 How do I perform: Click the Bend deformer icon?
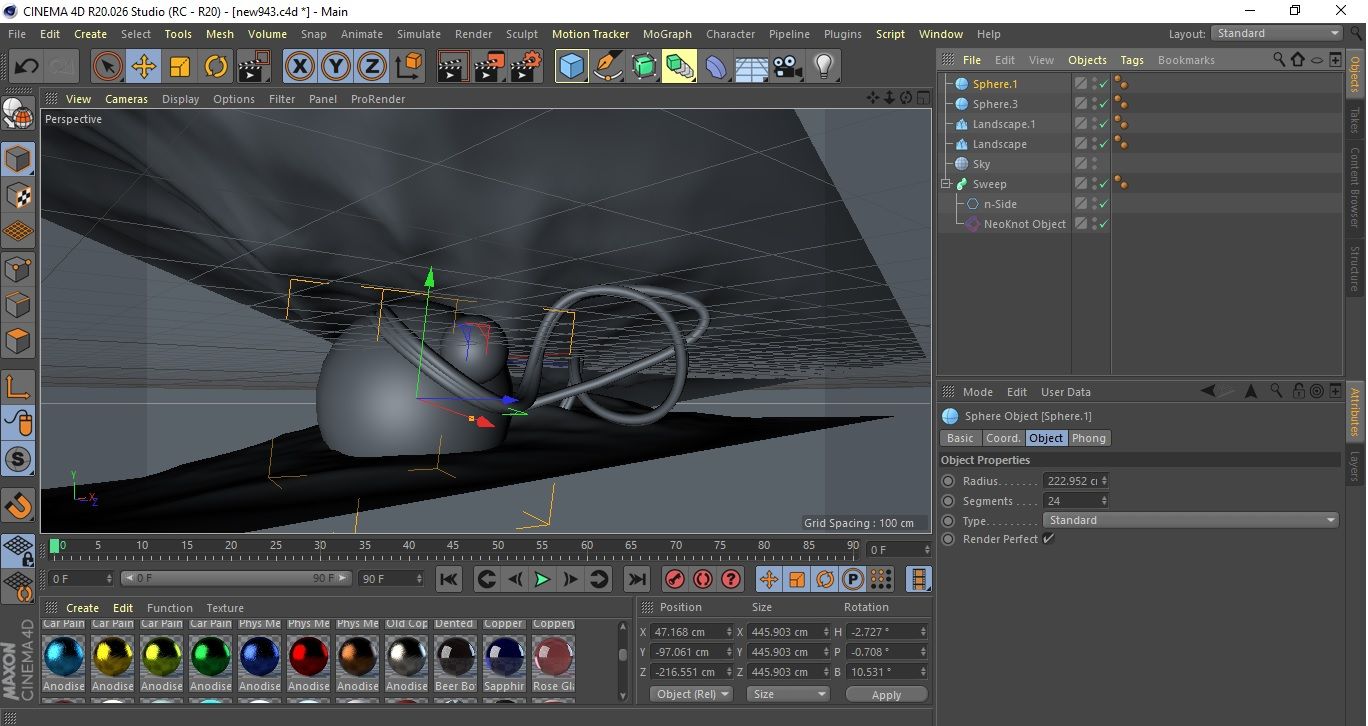click(716, 67)
